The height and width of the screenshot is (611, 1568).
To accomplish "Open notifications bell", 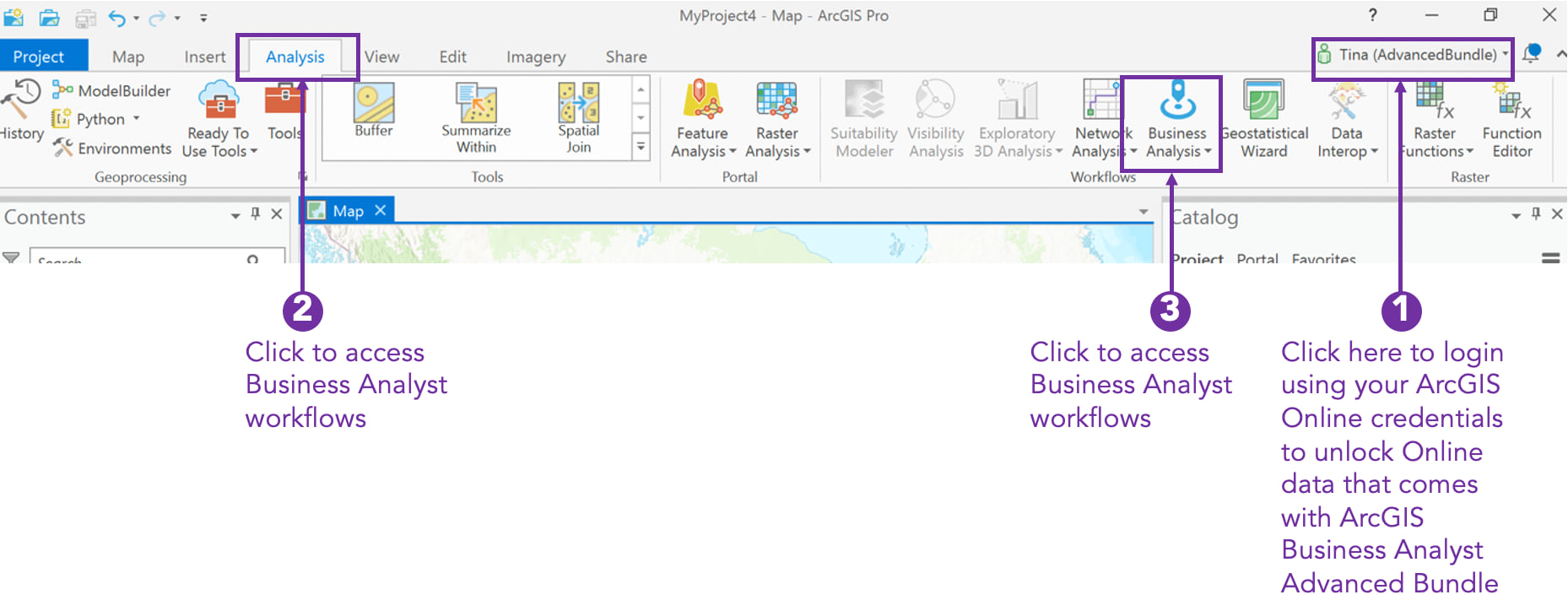I will tap(1532, 54).
